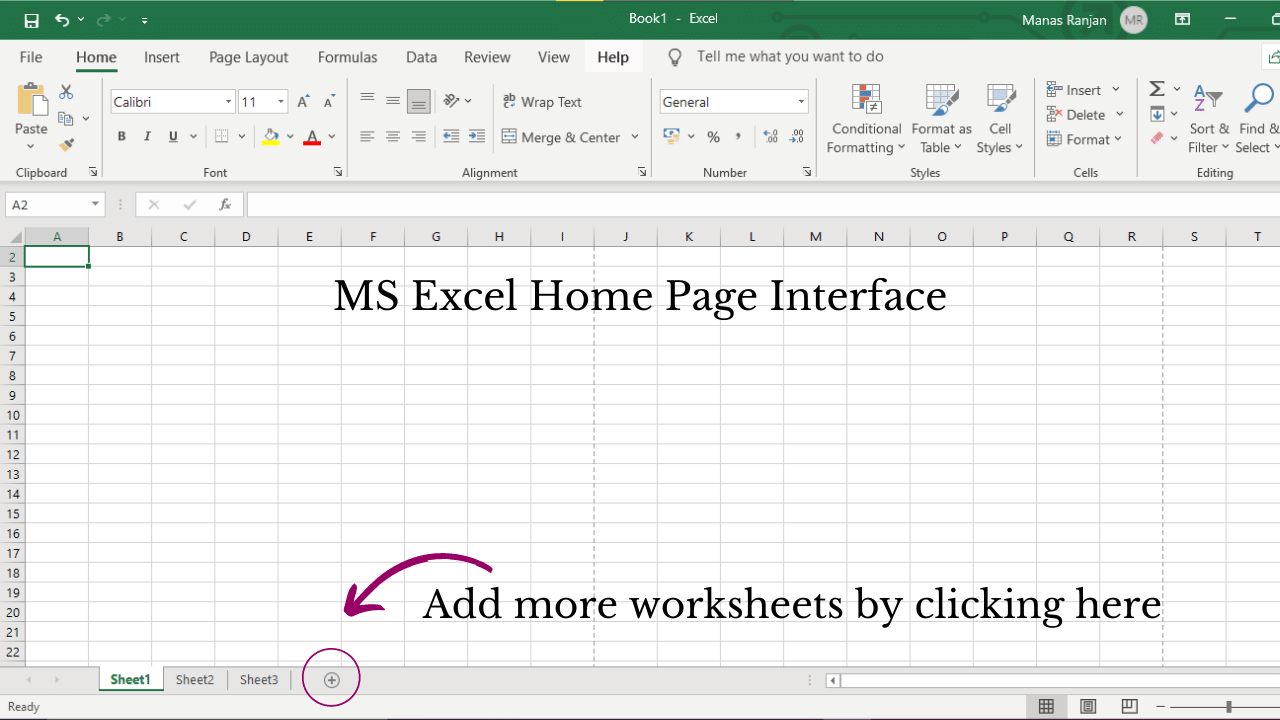Expand the Fill Color dropdown arrow
The width and height of the screenshot is (1280, 720).
[291, 136]
